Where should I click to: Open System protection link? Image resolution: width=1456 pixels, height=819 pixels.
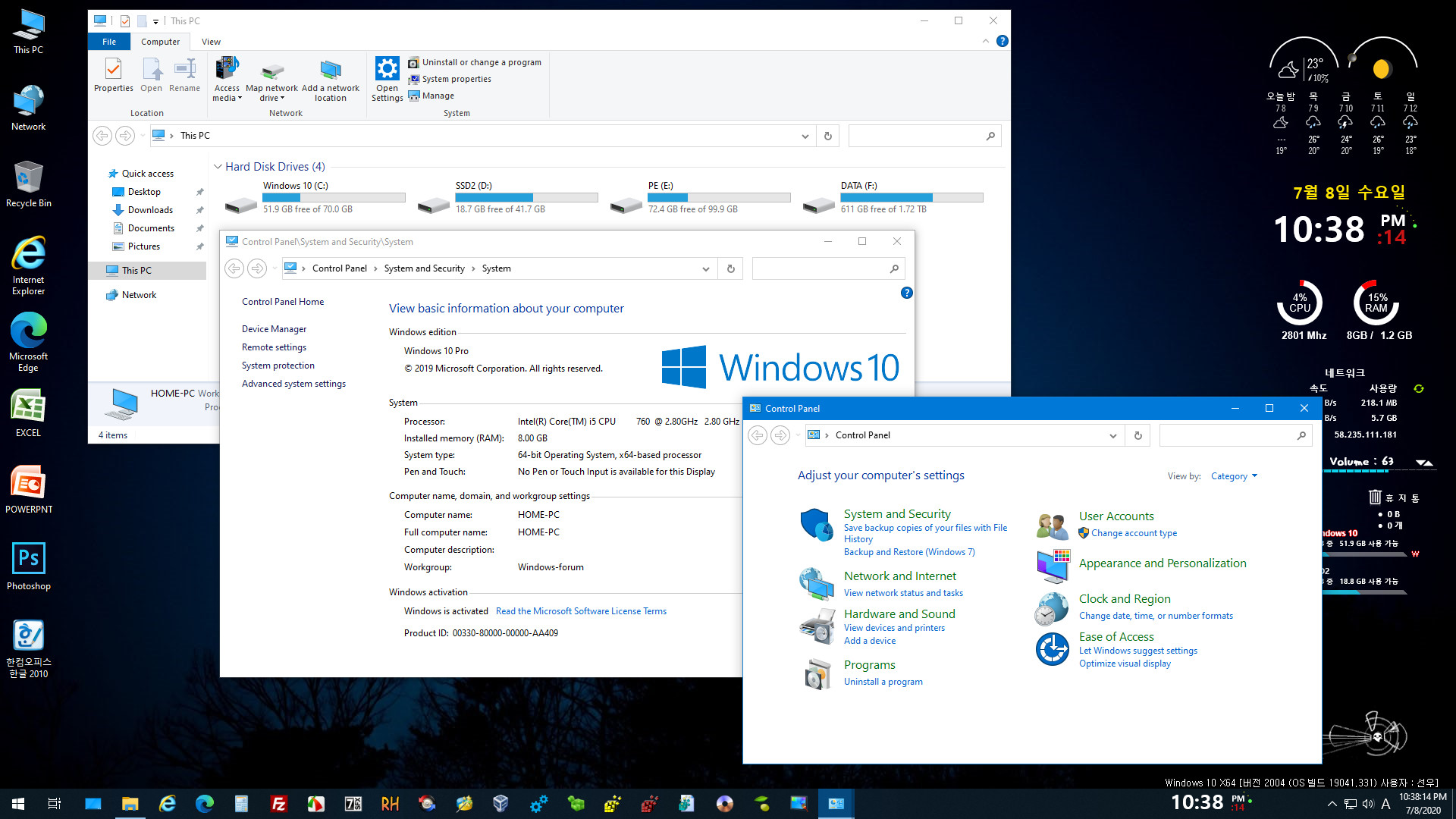(278, 366)
